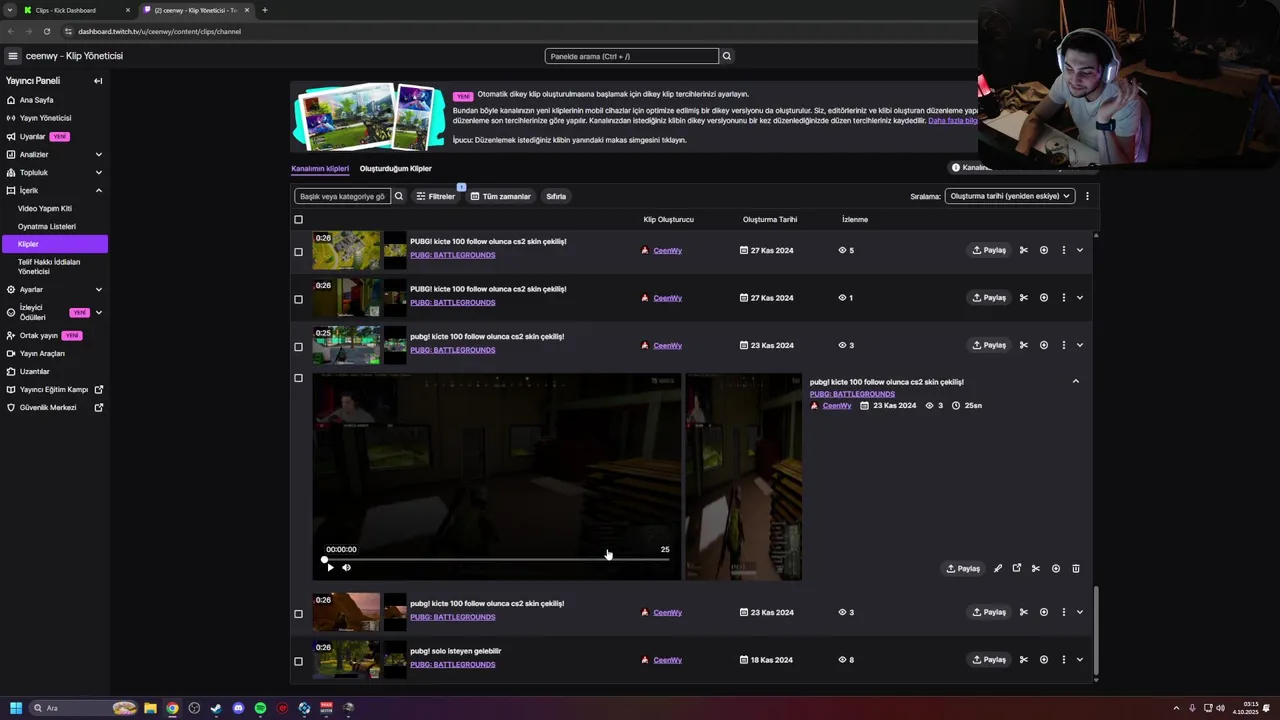The height and width of the screenshot is (720, 1280).
Task: Check box for clip below expanded player
Action: [298, 614]
